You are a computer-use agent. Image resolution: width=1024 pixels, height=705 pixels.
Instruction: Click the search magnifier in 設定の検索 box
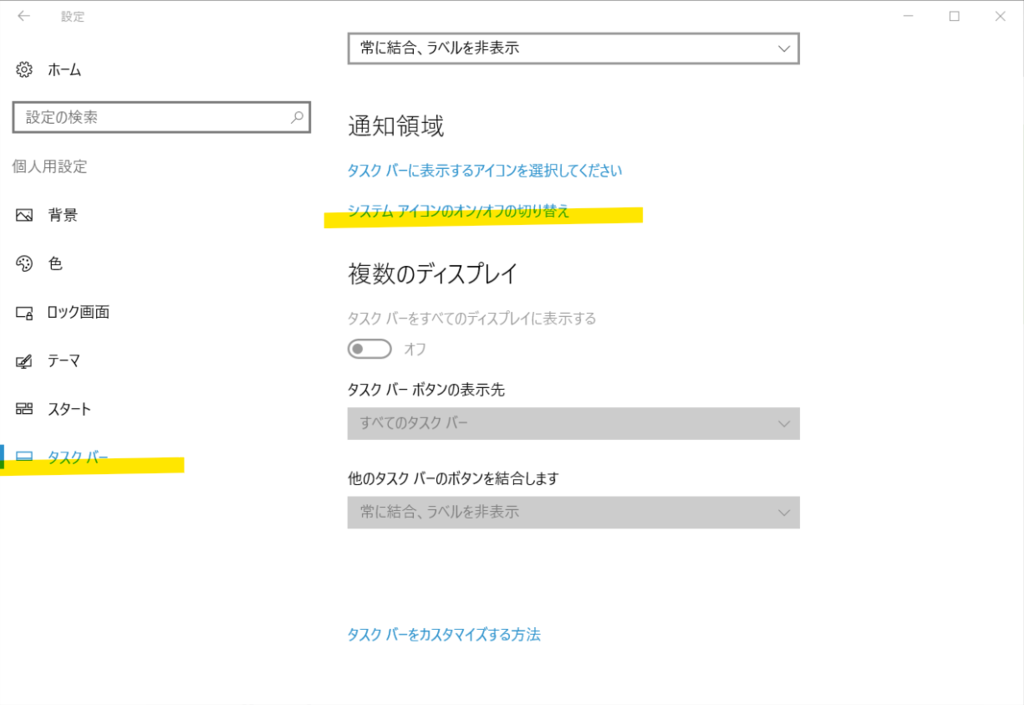pos(295,117)
